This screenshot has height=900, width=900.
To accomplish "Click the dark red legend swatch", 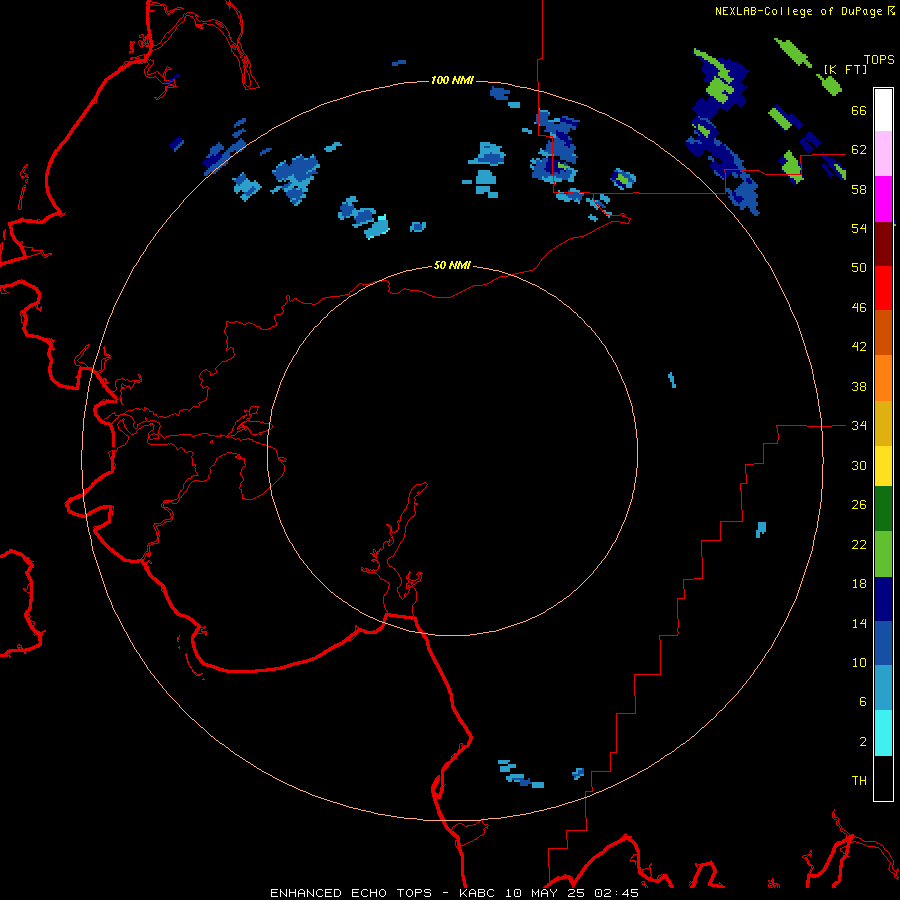I will coord(883,244).
